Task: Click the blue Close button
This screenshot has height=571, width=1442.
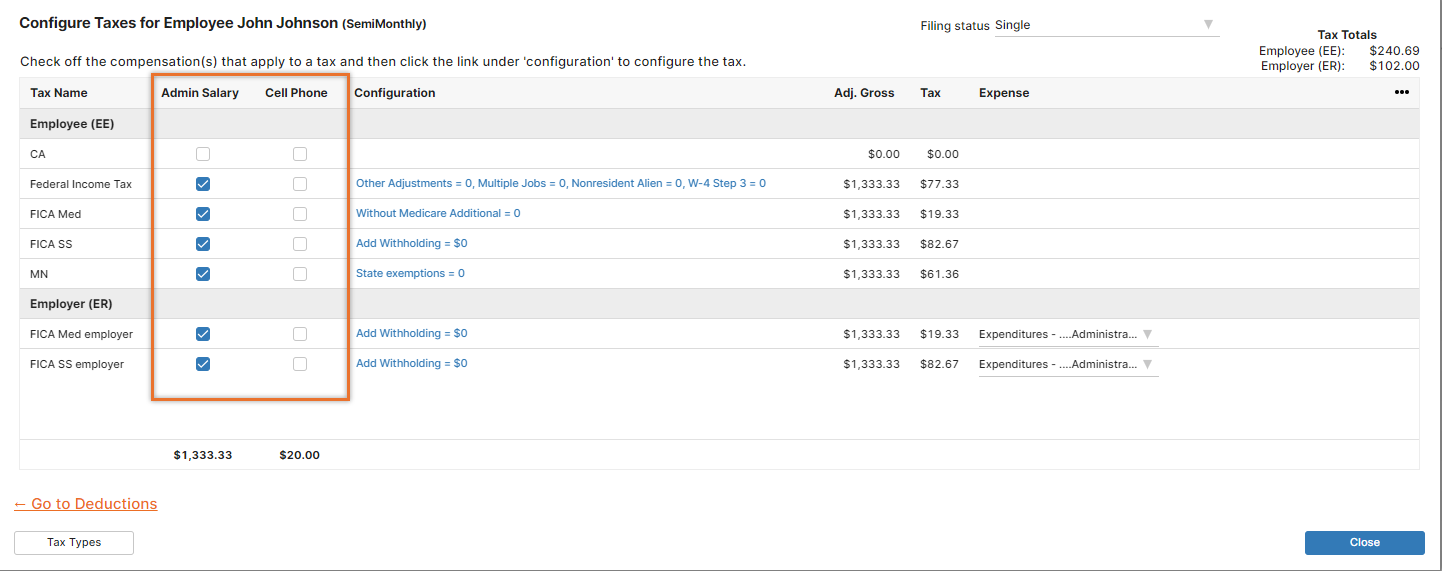Action: click(x=1364, y=542)
